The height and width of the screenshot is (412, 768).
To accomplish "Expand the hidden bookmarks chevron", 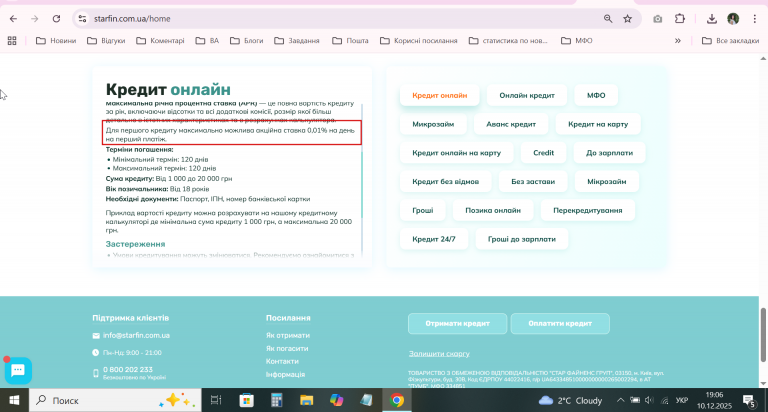I will point(678,41).
